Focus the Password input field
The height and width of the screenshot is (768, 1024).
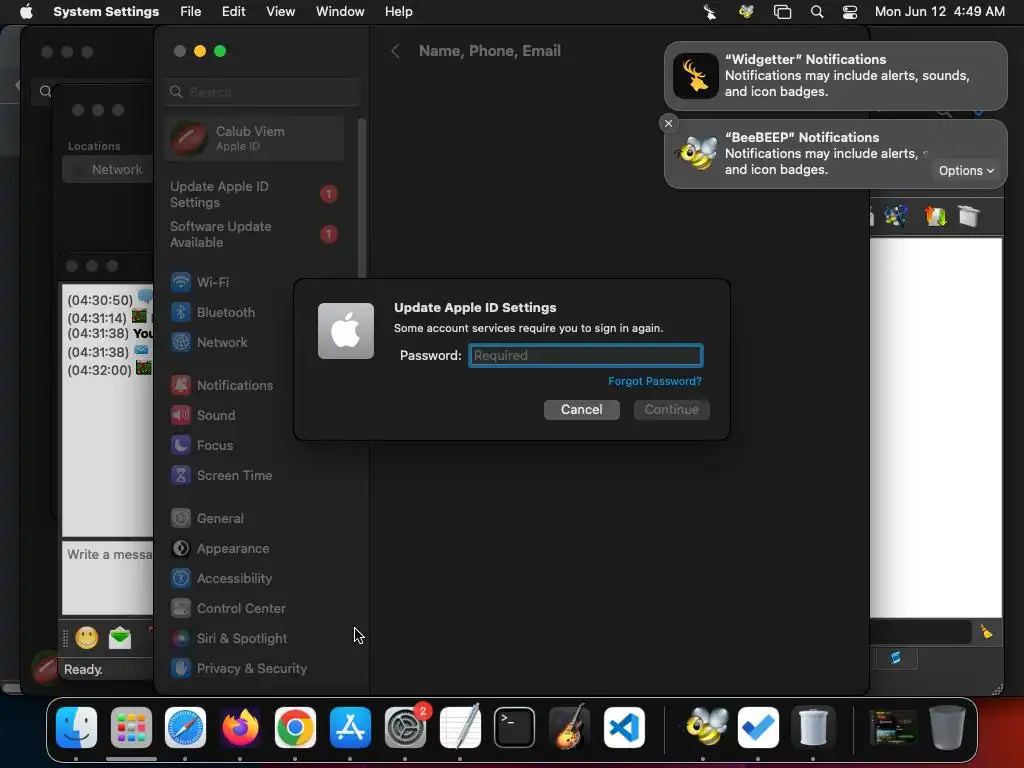[x=585, y=355]
